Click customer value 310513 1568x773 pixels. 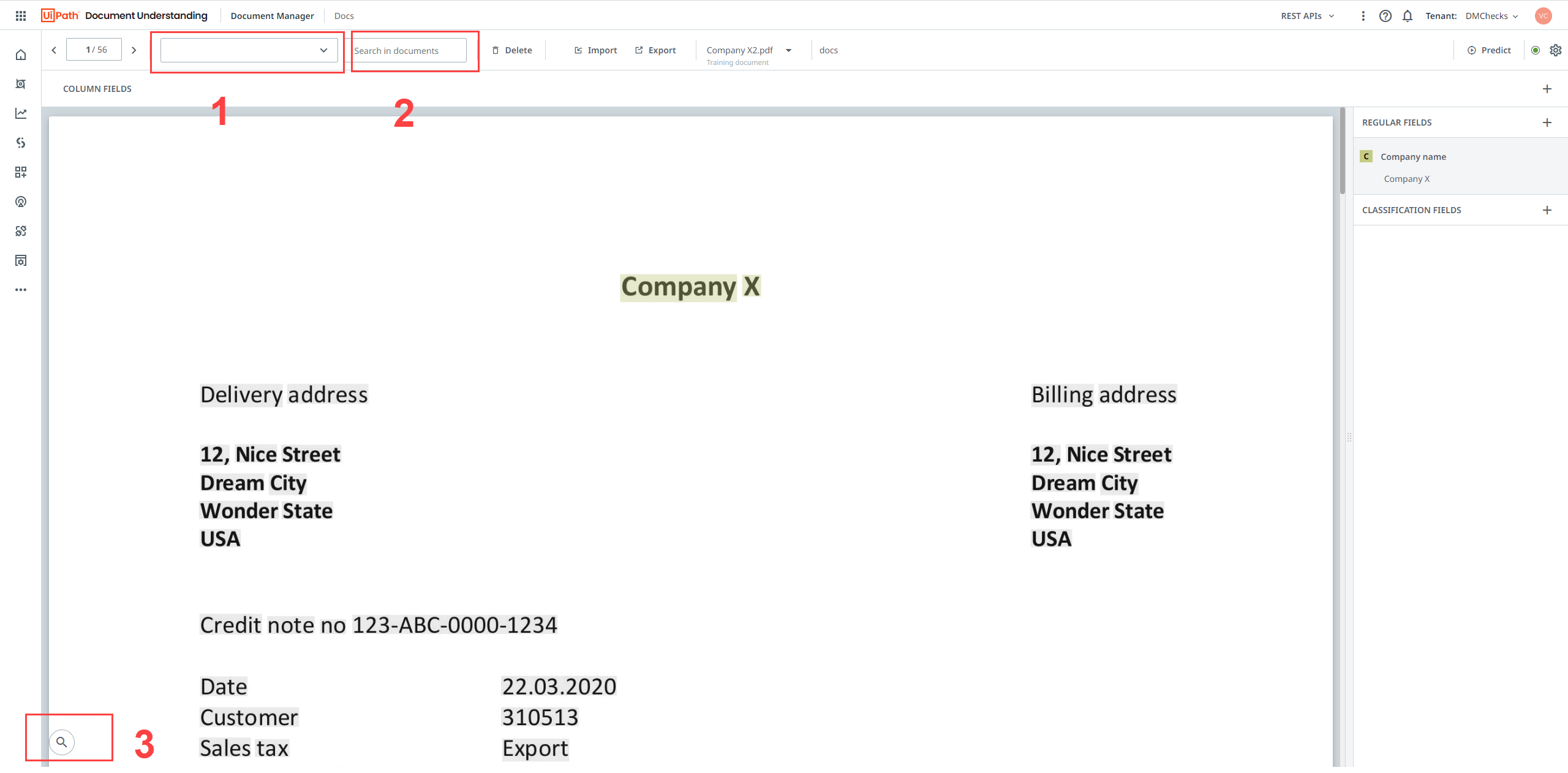tap(540, 717)
